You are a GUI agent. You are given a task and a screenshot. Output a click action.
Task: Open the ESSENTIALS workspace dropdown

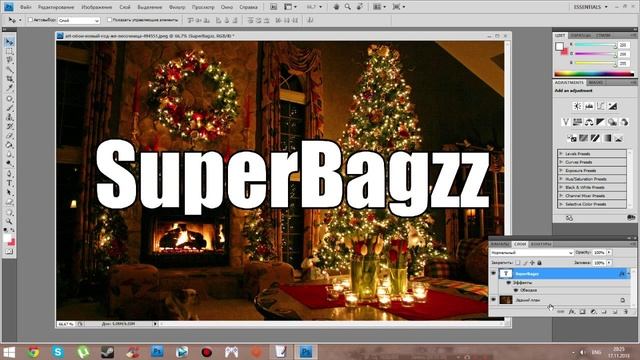click(x=591, y=7)
